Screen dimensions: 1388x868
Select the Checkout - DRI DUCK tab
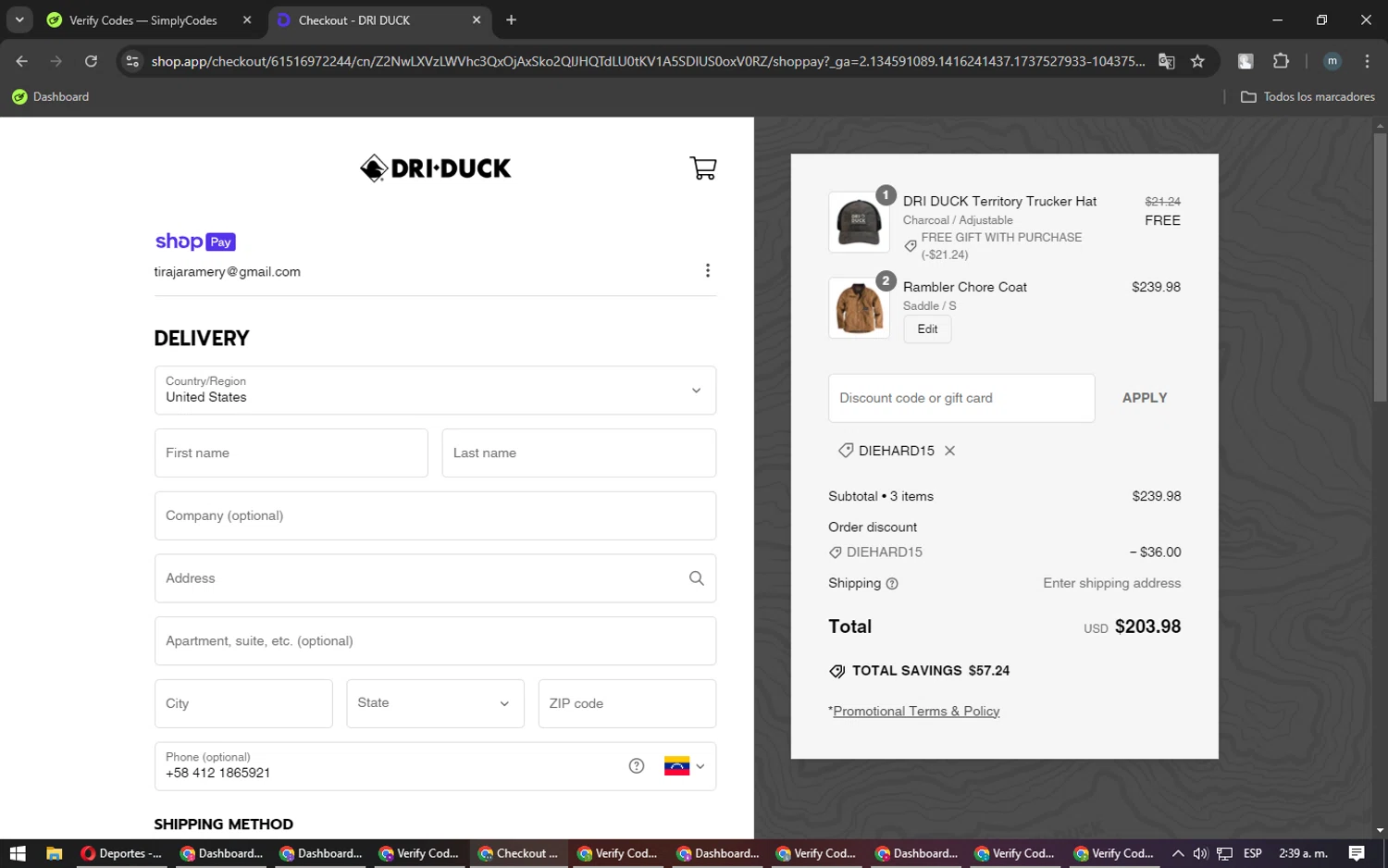(x=379, y=19)
